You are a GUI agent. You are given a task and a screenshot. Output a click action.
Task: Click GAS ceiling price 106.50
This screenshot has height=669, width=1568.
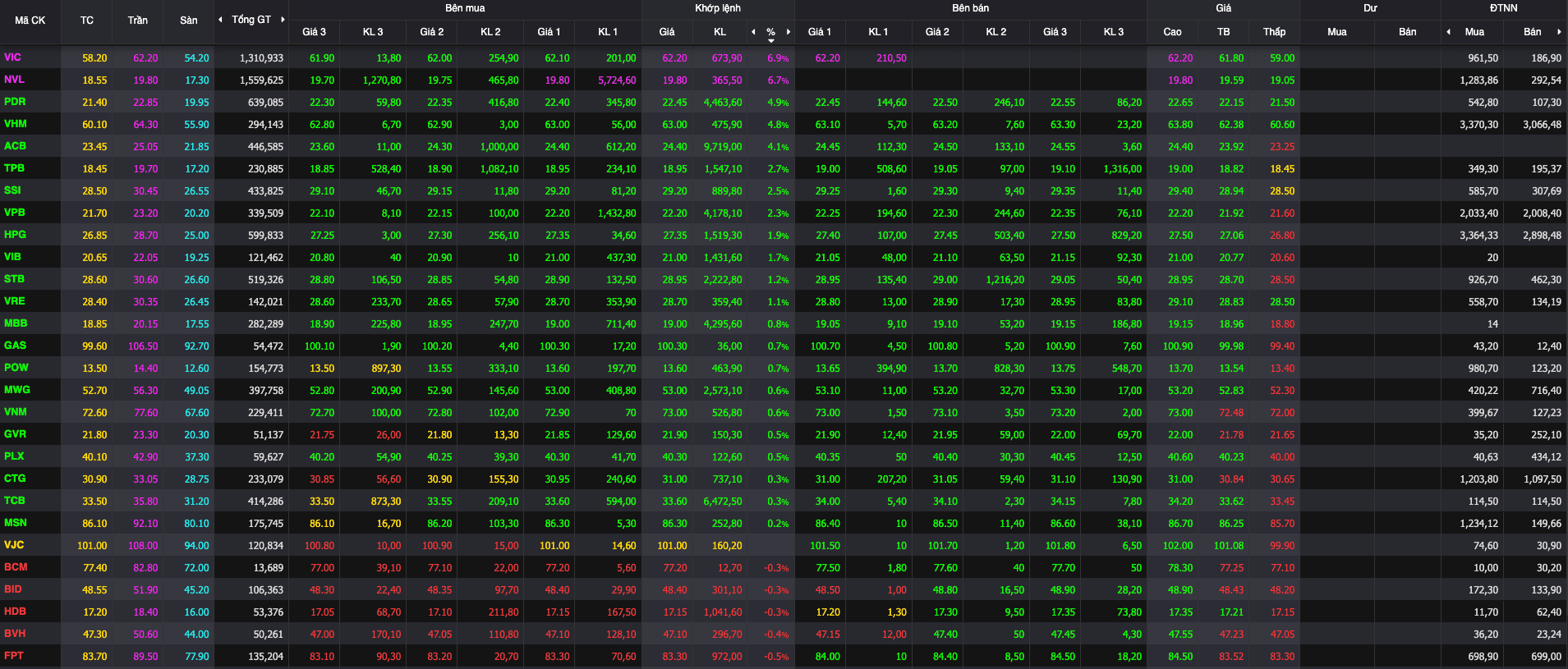coord(143,346)
